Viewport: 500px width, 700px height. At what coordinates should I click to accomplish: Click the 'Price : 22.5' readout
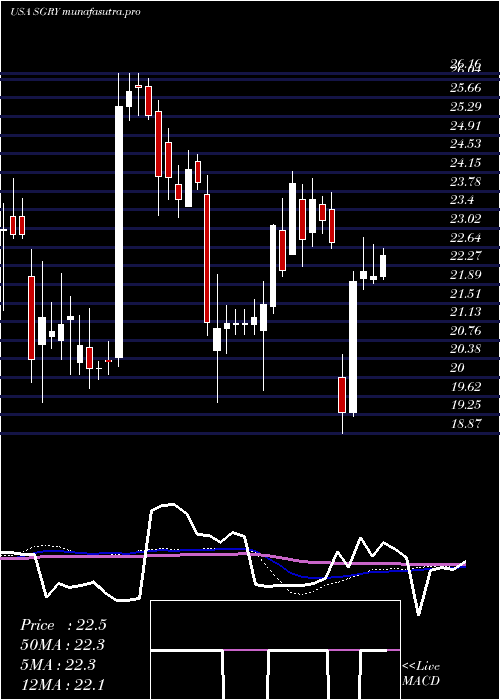(x=63, y=625)
